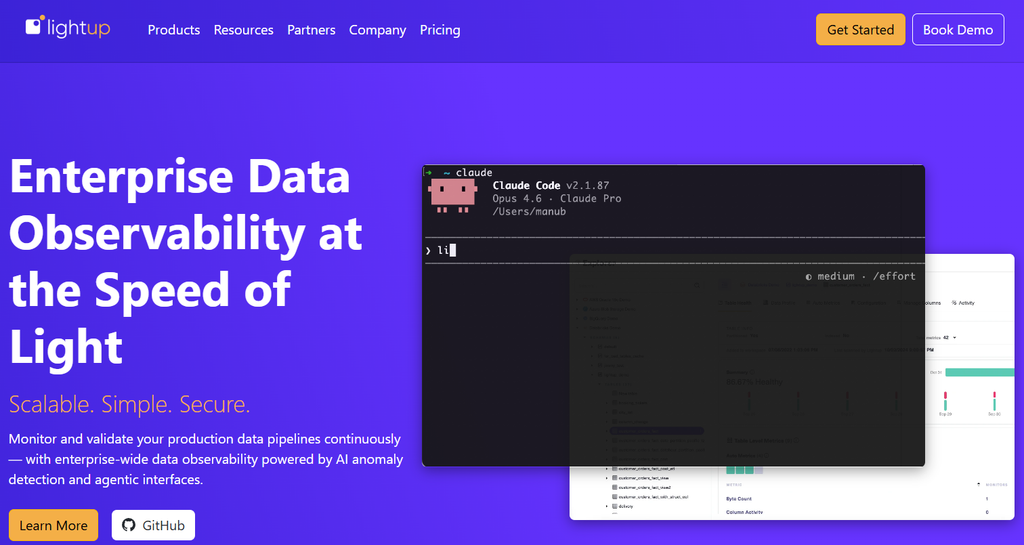This screenshot has width=1024, height=545.
Task: Click the 'Scalable. Simple. Secure.' tagline
Action: click(x=129, y=404)
